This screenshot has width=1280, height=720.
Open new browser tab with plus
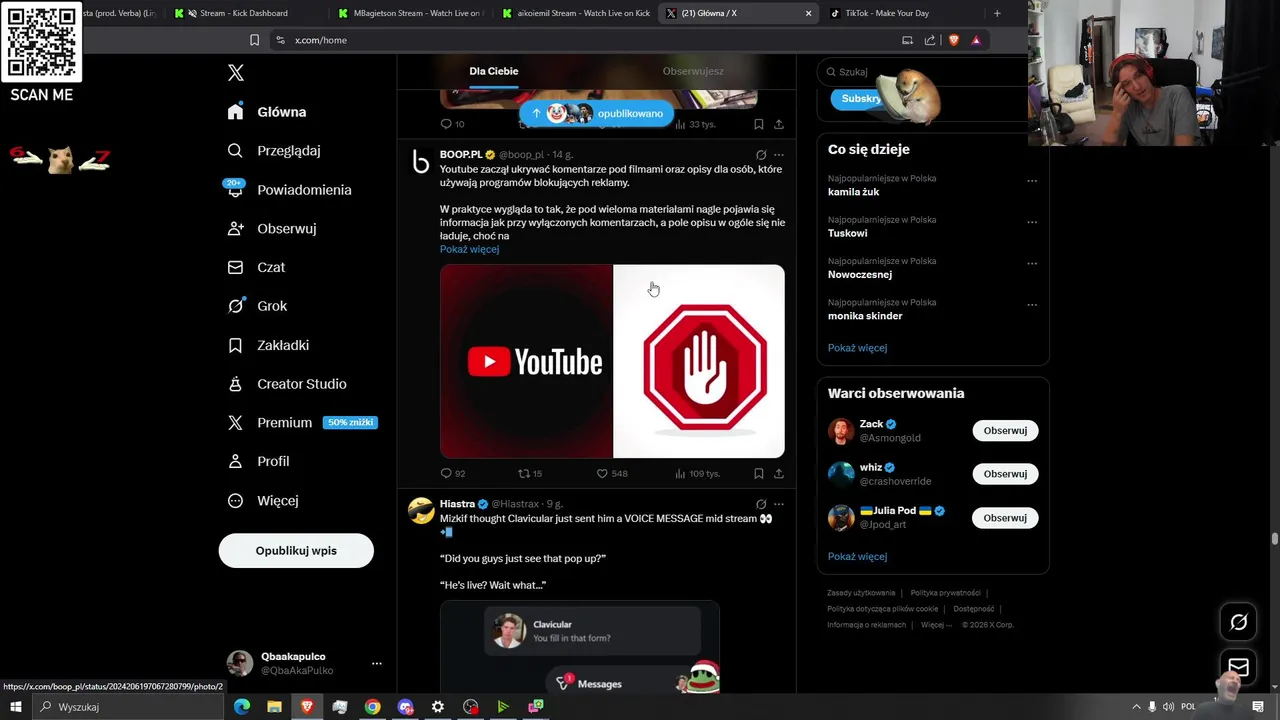point(997,13)
